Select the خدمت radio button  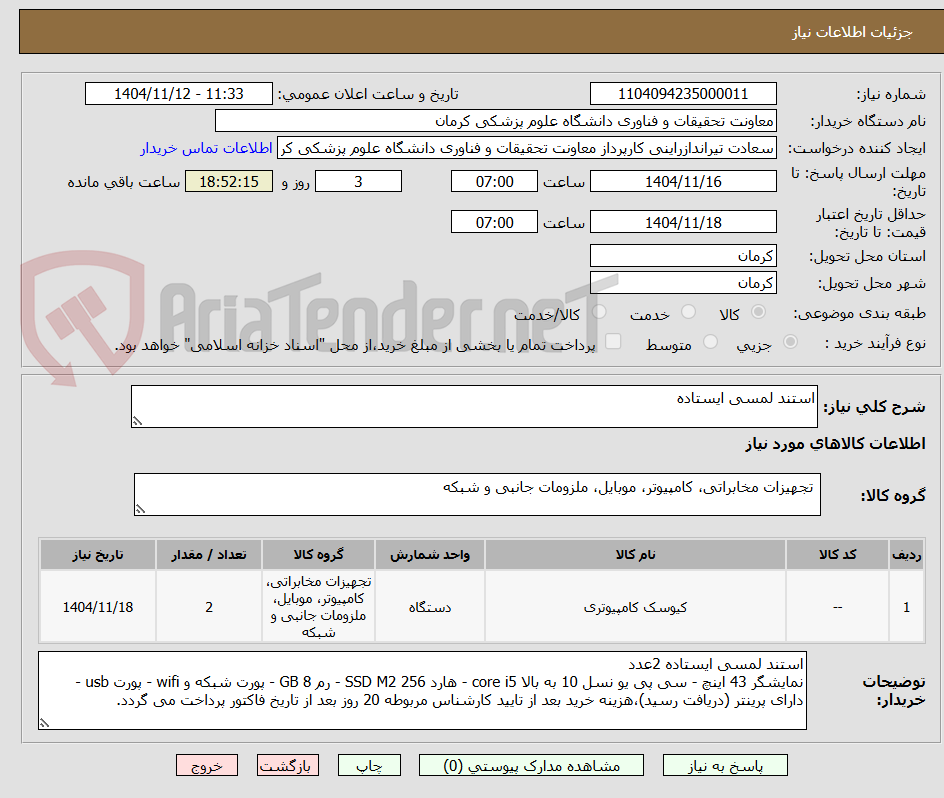coord(688,312)
